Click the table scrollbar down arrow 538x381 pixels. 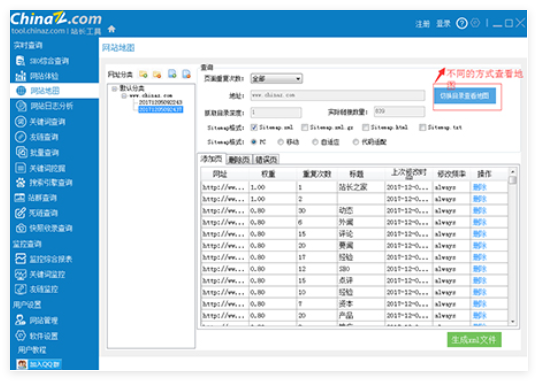click(512, 322)
